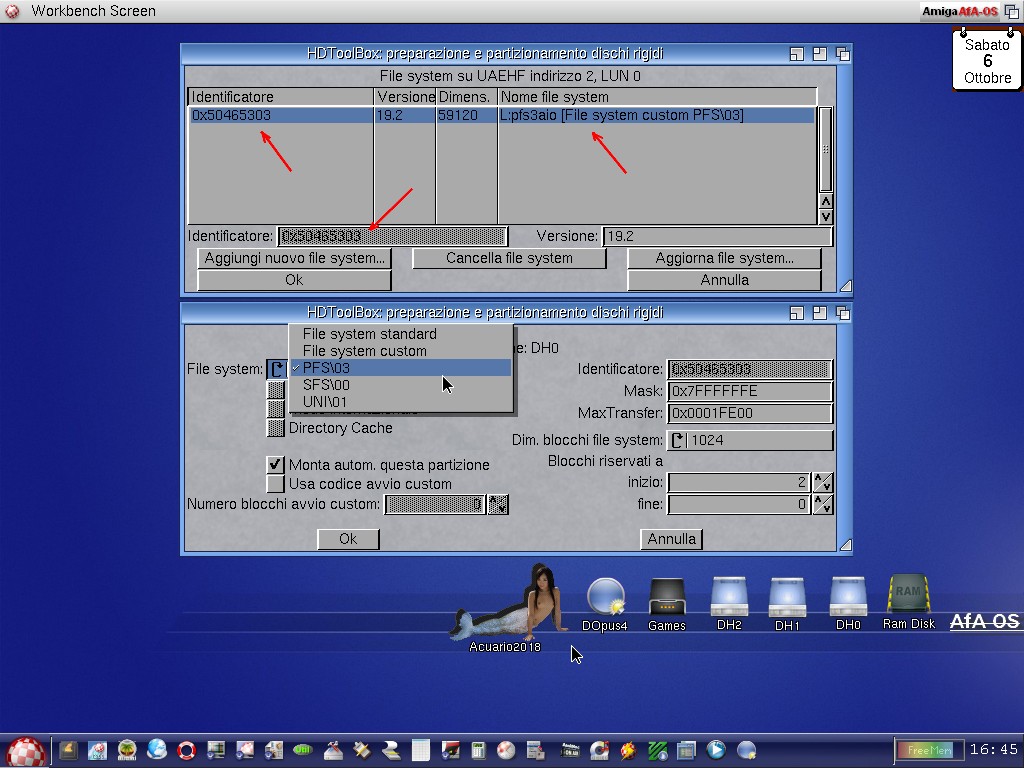The image size is (1024, 768).
Task: Open the DOpus4 desktop icon
Action: (x=605, y=600)
